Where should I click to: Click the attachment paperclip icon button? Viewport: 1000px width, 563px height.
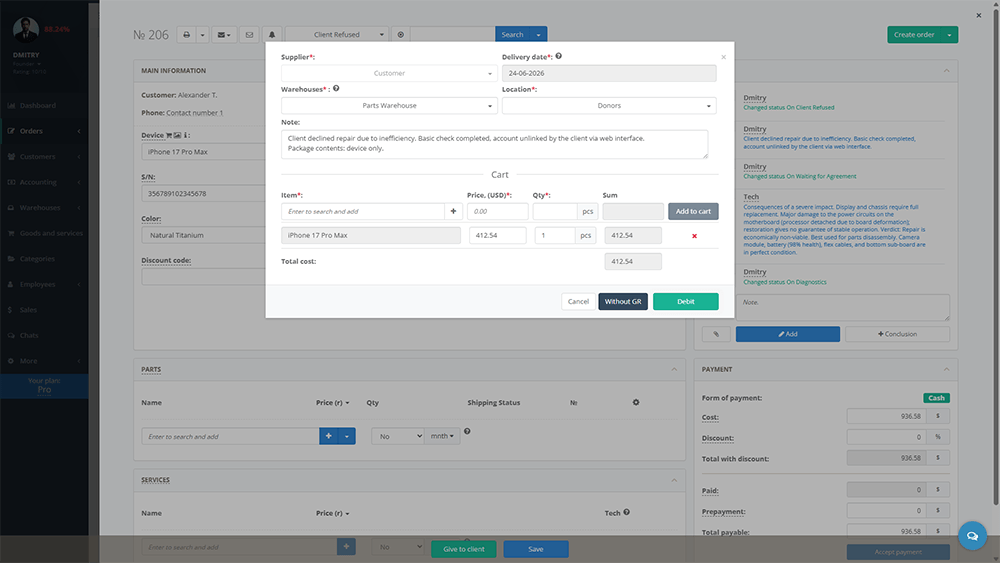click(x=716, y=334)
